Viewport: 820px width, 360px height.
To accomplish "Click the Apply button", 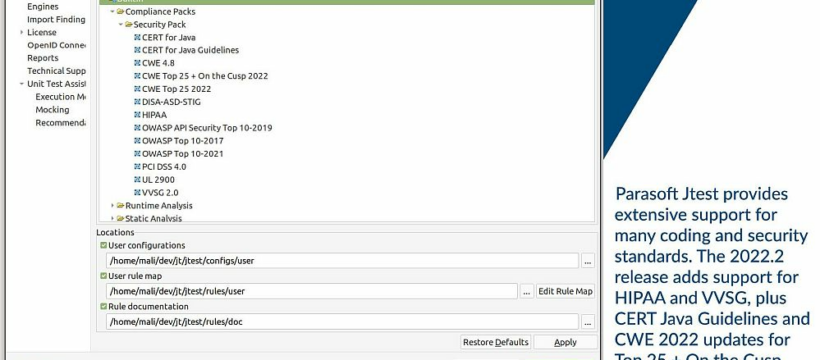I will [x=565, y=342].
